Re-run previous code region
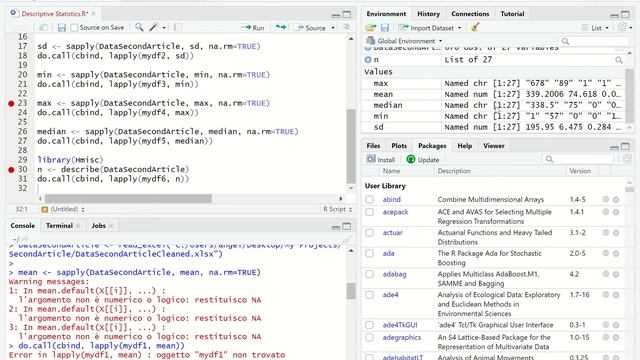Screen dimensions: 640x360 pos(281,27)
